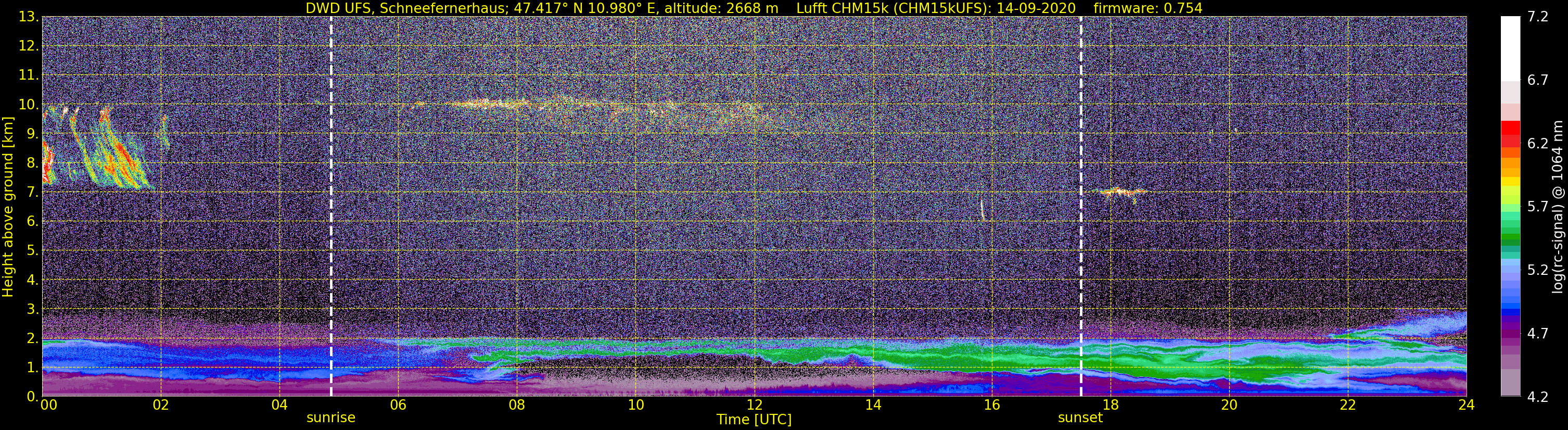Click the height axis tick label '12.'
The width and height of the screenshot is (1568, 430).
point(28,46)
